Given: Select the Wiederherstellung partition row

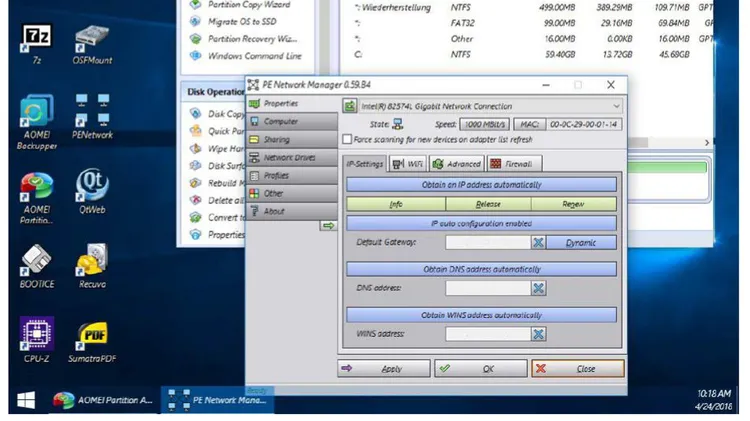Looking at the screenshot, I should [x=526, y=8].
